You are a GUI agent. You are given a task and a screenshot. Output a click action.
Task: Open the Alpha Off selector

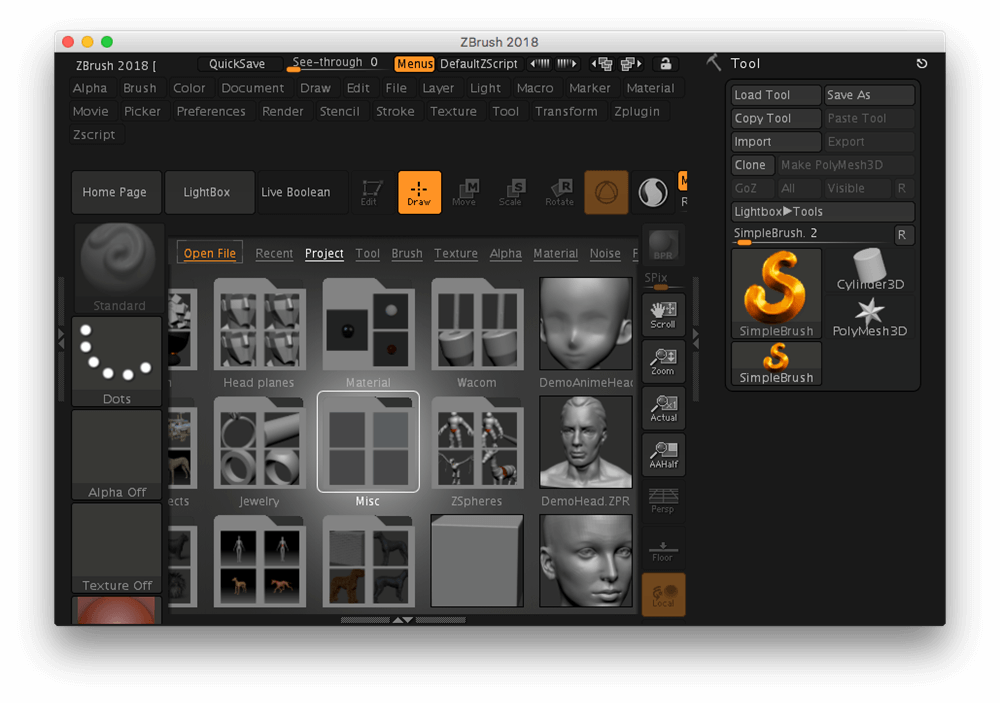click(117, 454)
